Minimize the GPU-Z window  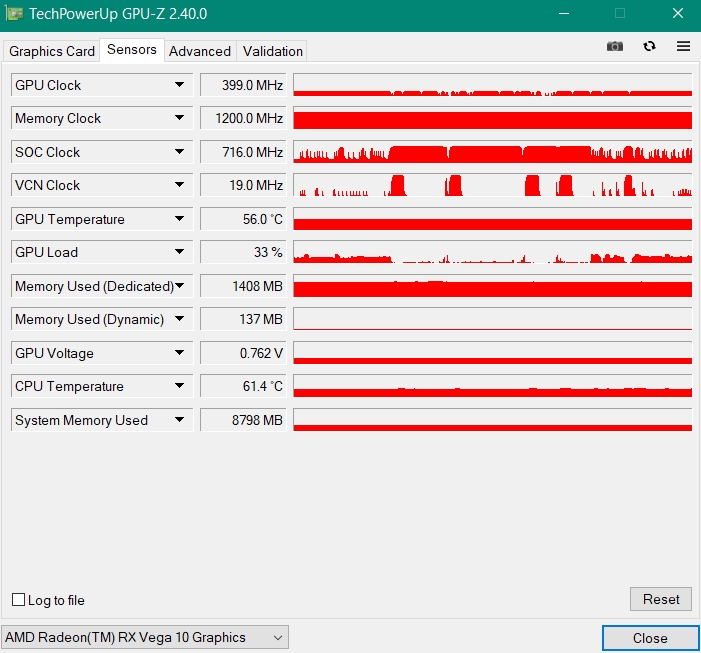tap(564, 14)
